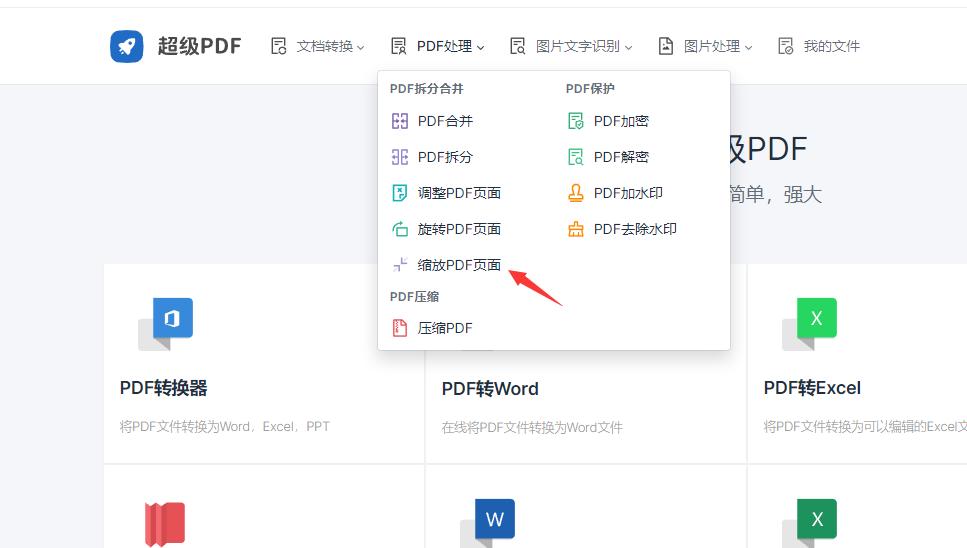
Task: Click the PDF转换器 card icon
Action: coord(165,324)
